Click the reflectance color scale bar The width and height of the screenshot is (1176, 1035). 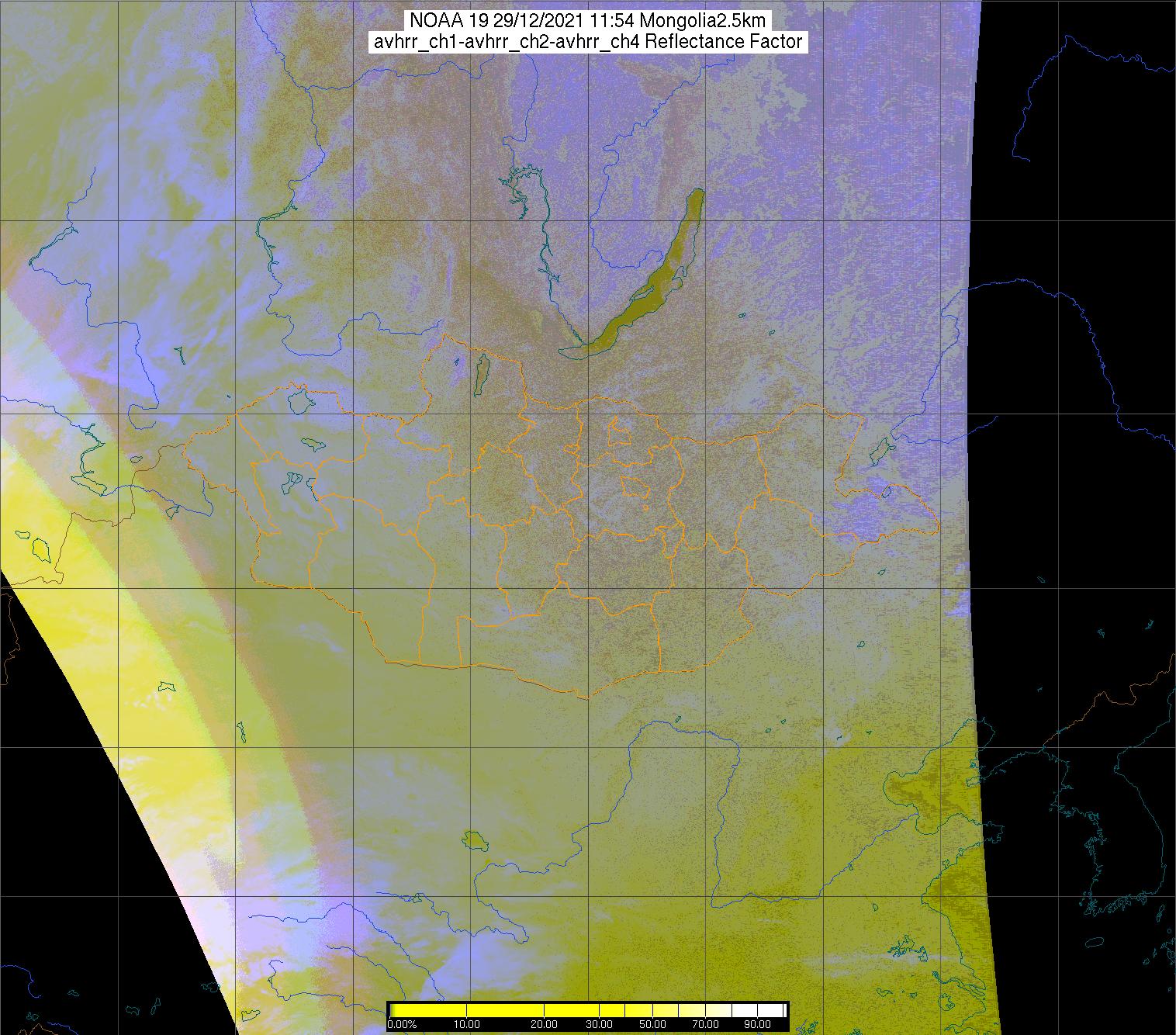coord(588,1010)
